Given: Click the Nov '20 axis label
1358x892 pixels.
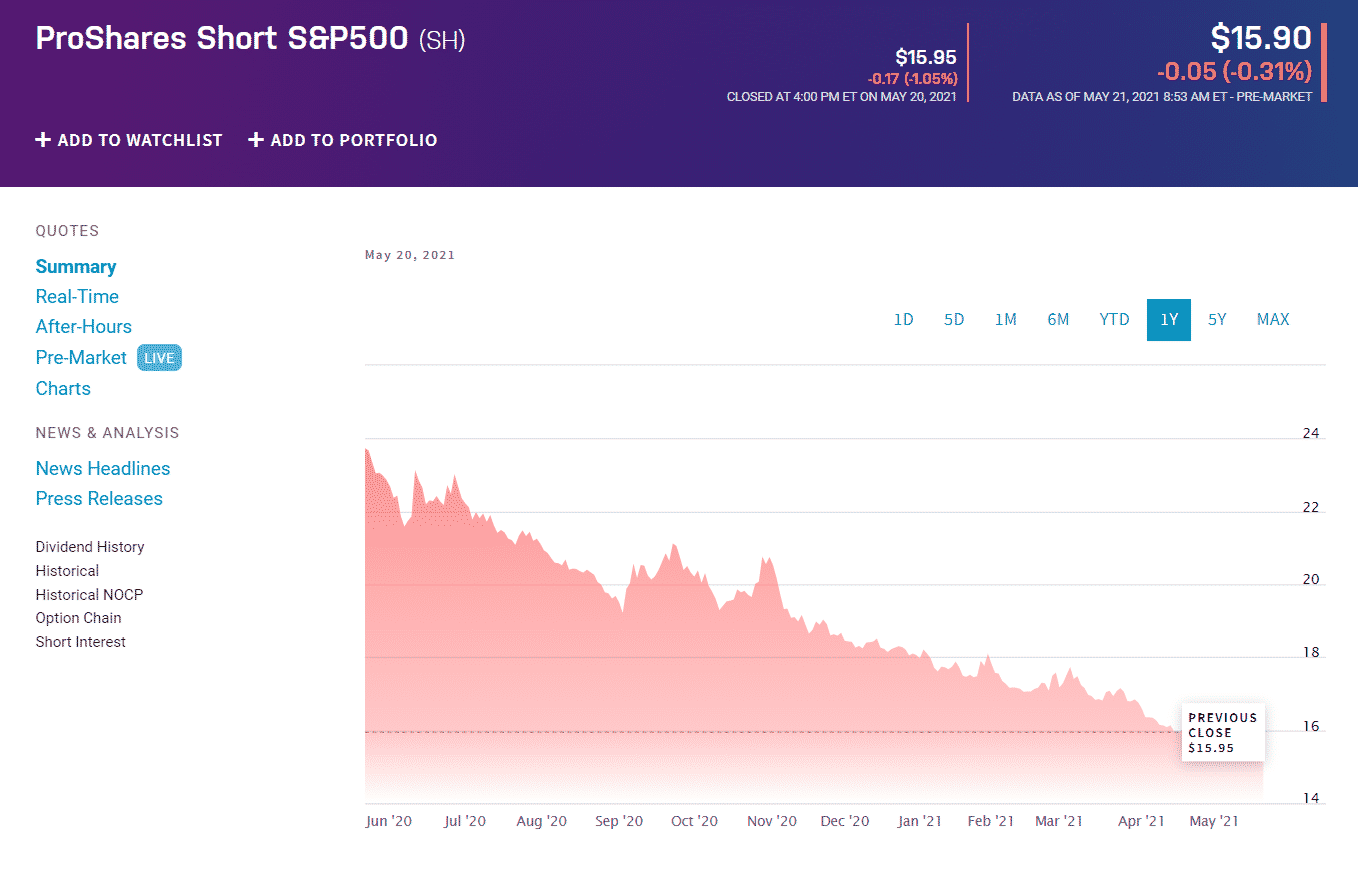Looking at the screenshot, I should (772, 821).
